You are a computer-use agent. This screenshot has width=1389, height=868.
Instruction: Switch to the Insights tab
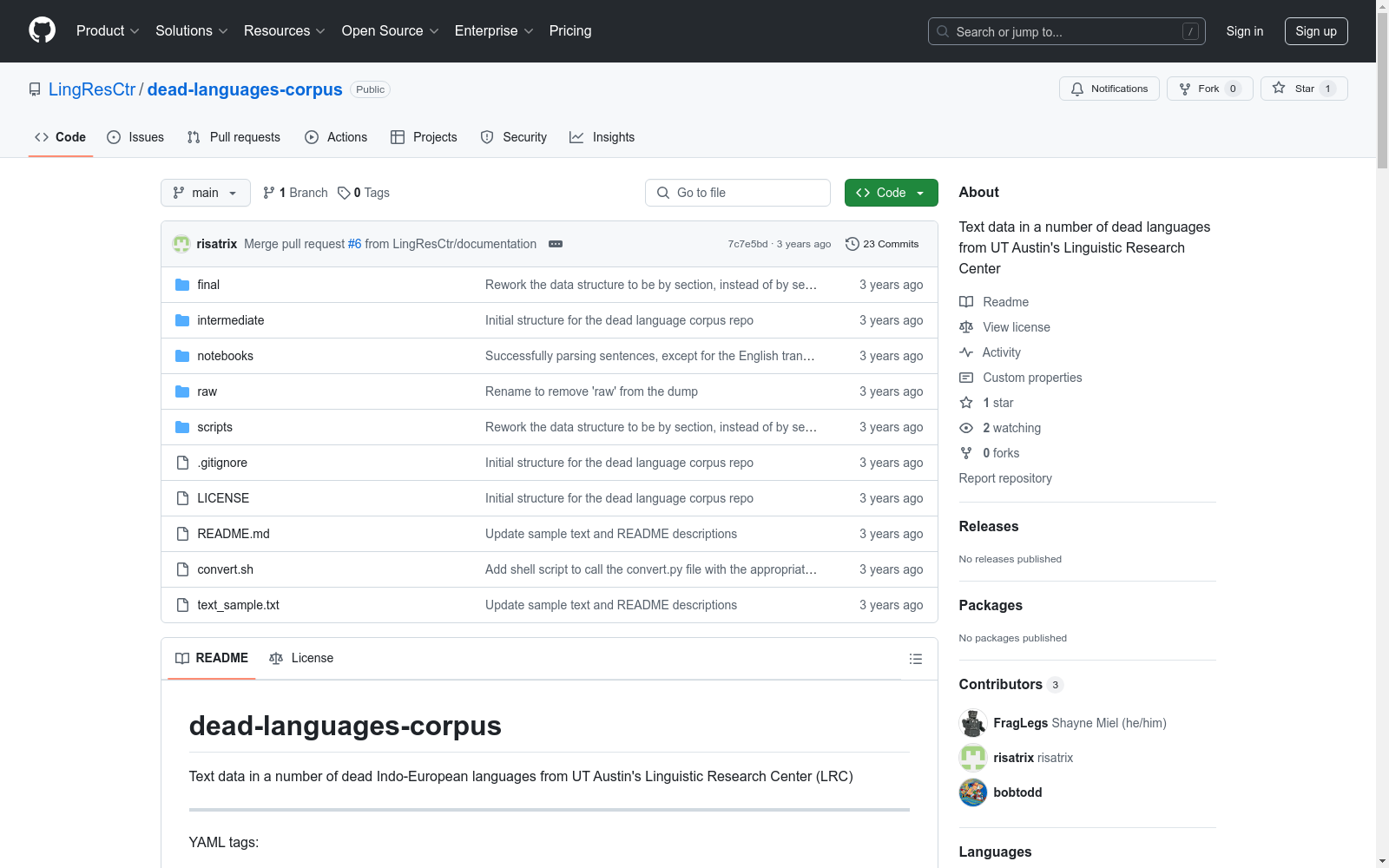pyautogui.click(x=602, y=137)
